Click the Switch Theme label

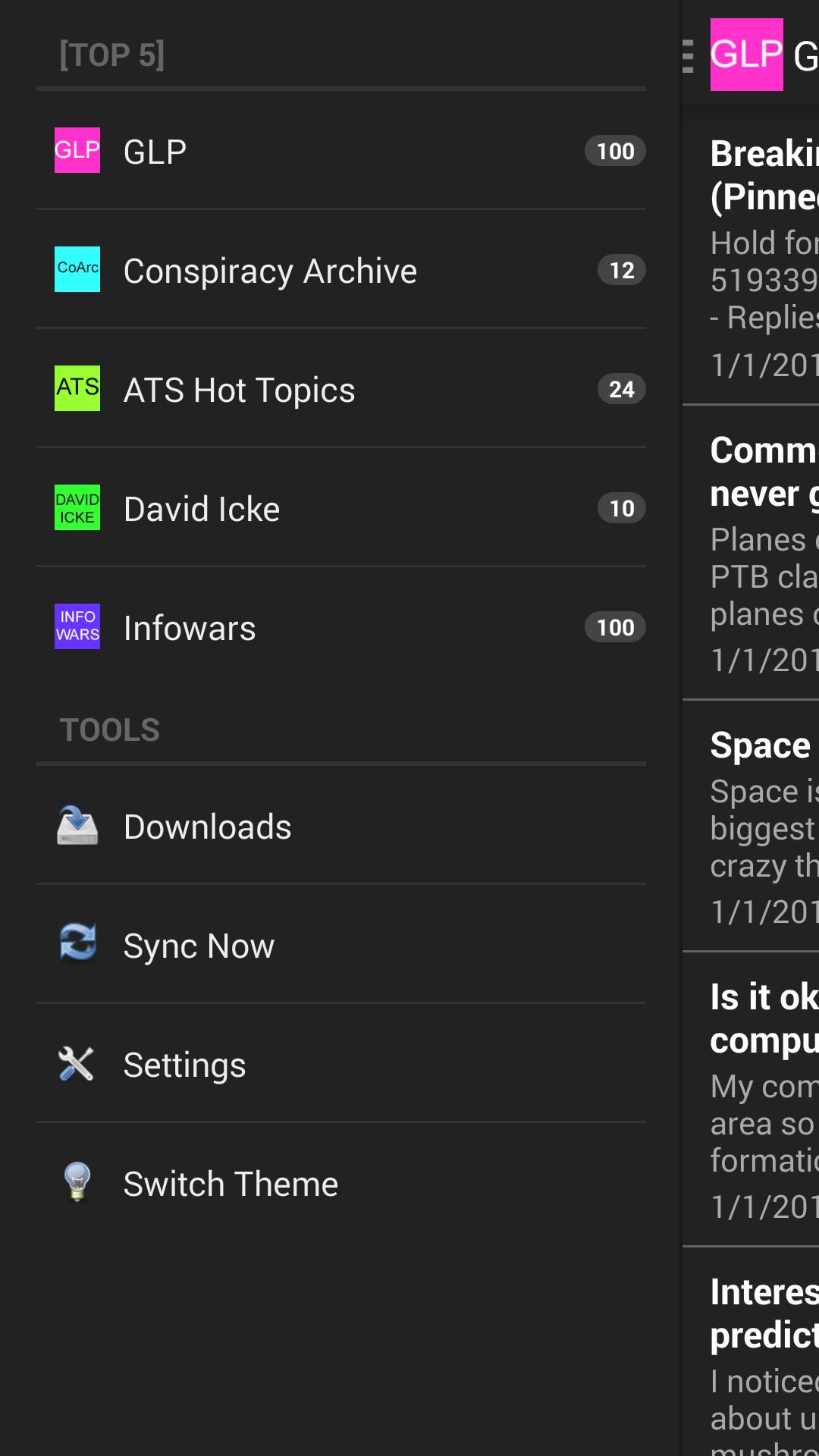coord(231,1184)
